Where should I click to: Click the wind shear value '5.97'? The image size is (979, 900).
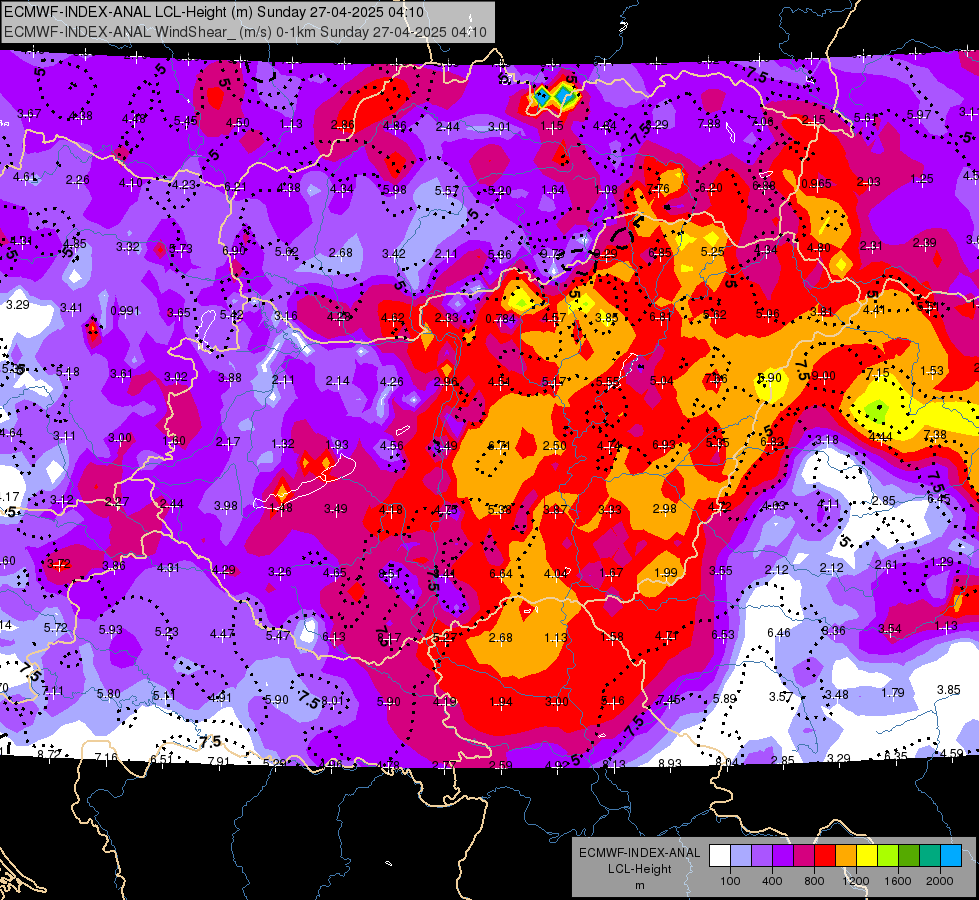tap(919, 114)
